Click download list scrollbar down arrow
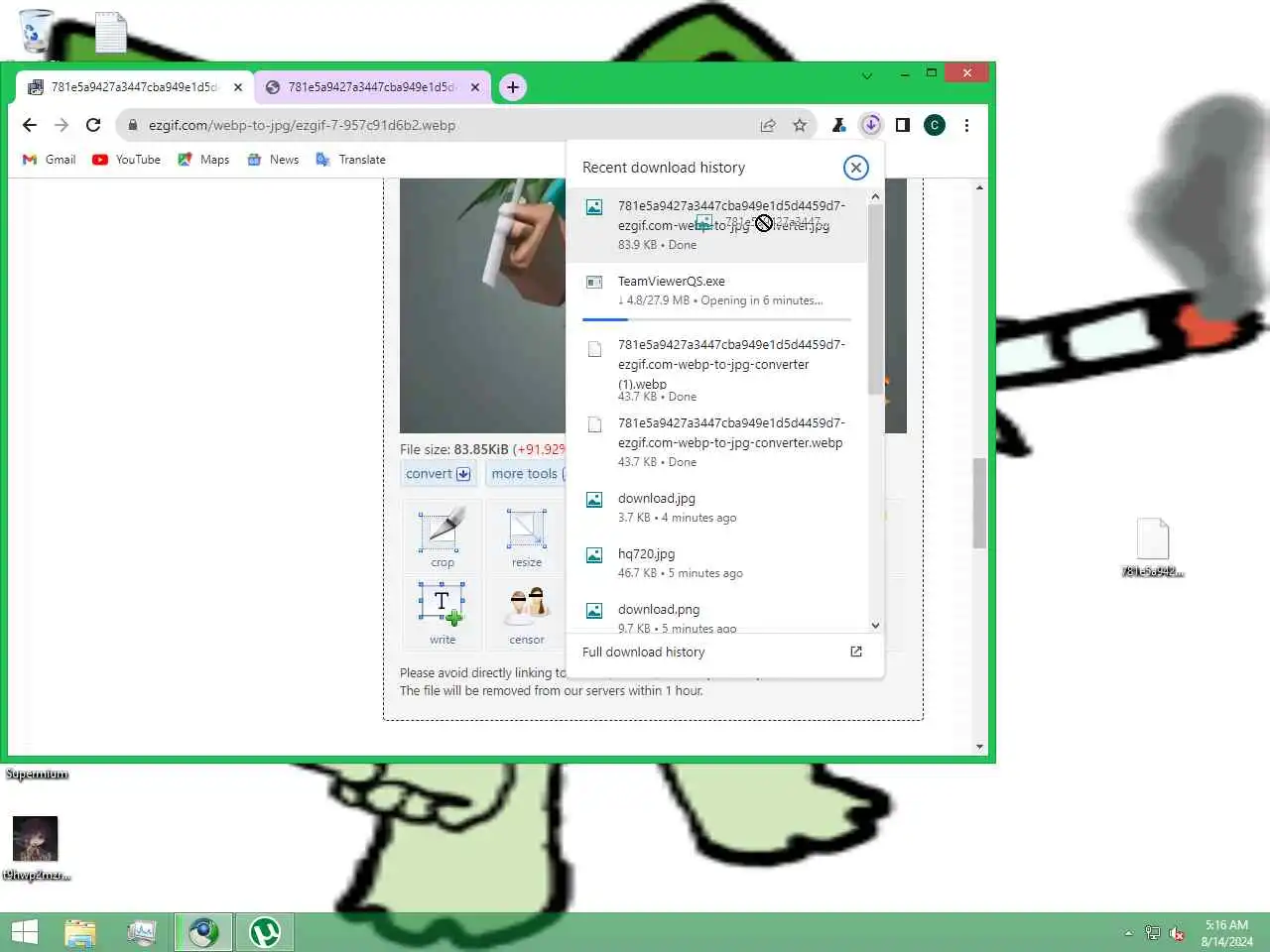The height and width of the screenshot is (952, 1270). [875, 625]
